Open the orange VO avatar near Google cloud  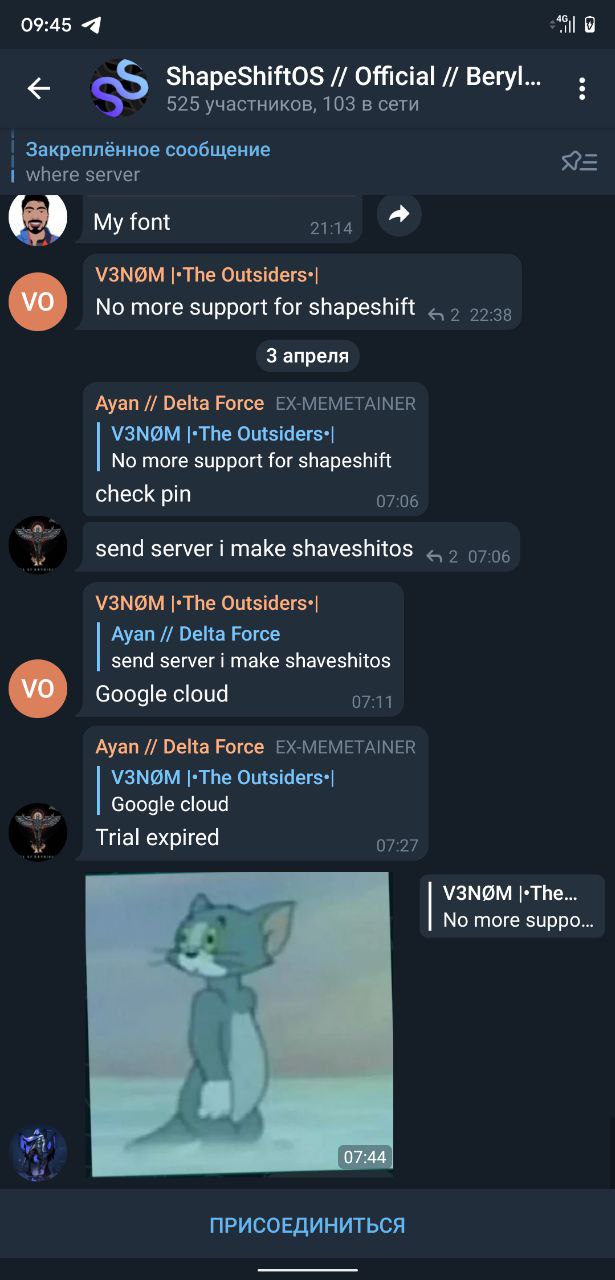(x=38, y=689)
